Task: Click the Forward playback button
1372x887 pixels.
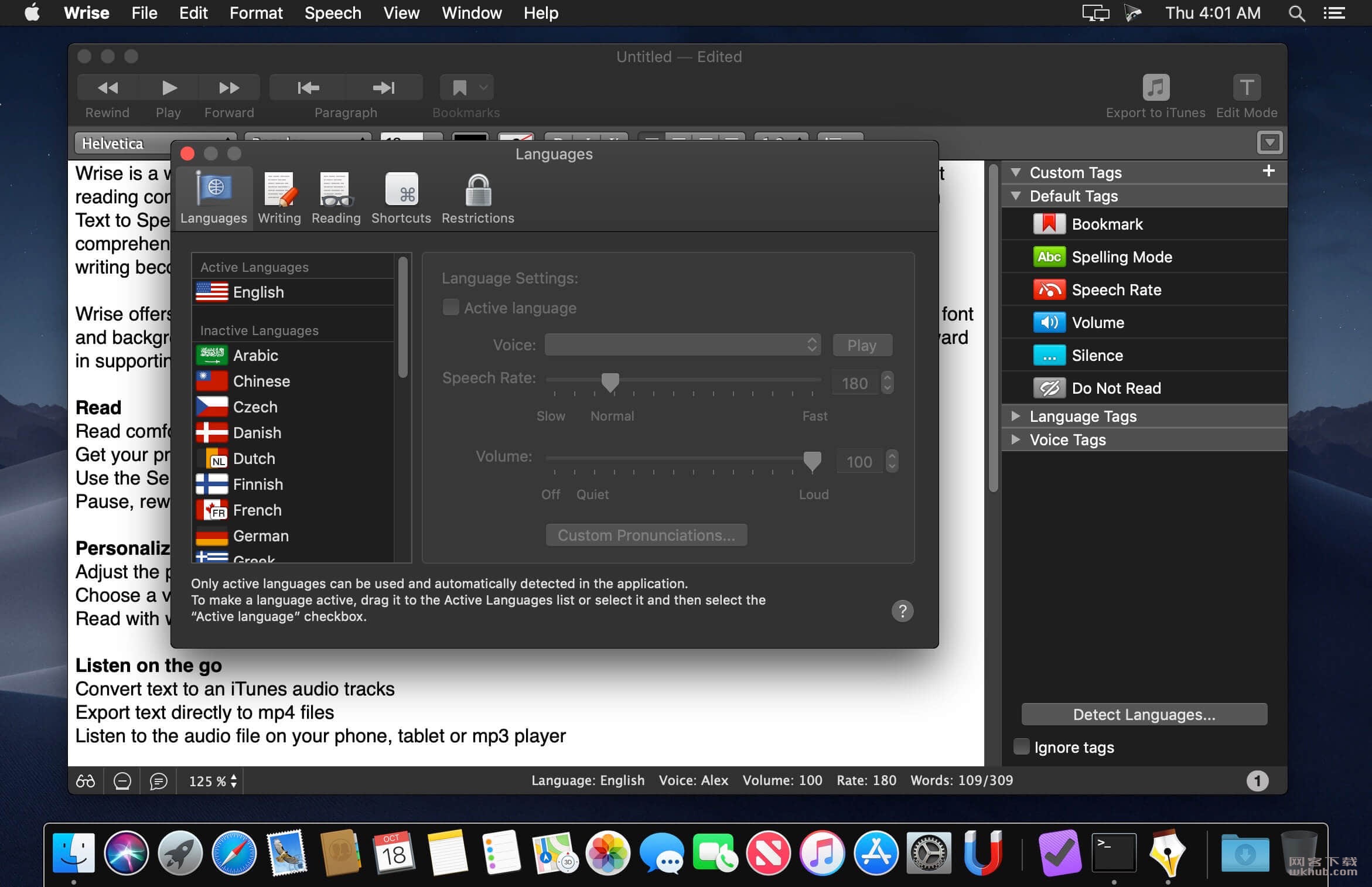Action: [229, 88]
